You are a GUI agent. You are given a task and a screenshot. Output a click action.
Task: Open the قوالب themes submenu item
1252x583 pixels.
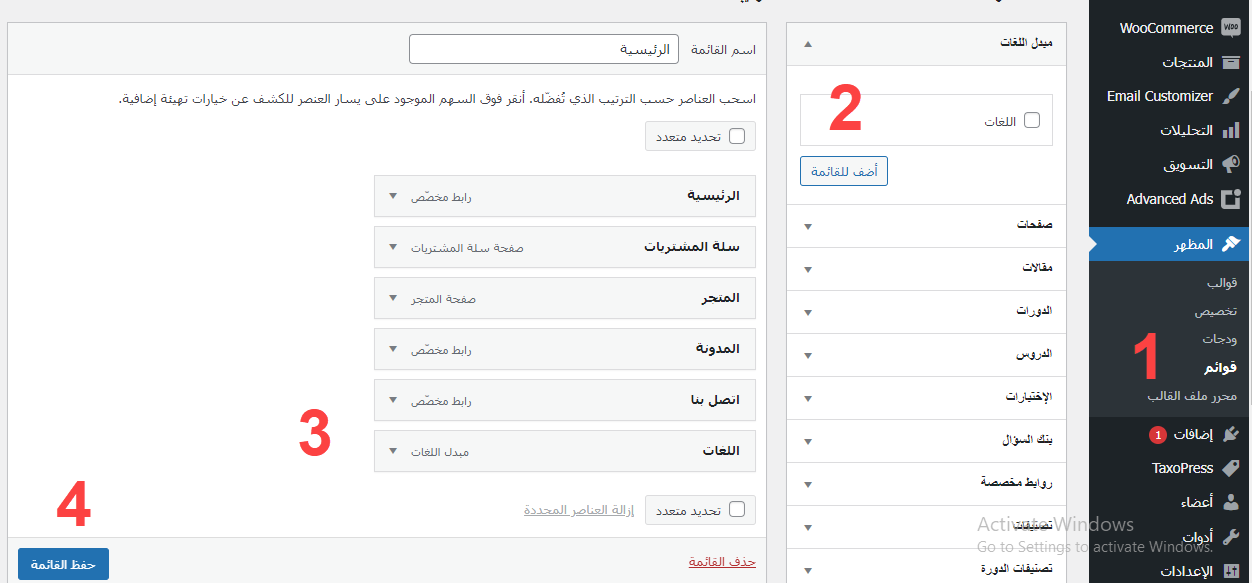[1222, 283]
